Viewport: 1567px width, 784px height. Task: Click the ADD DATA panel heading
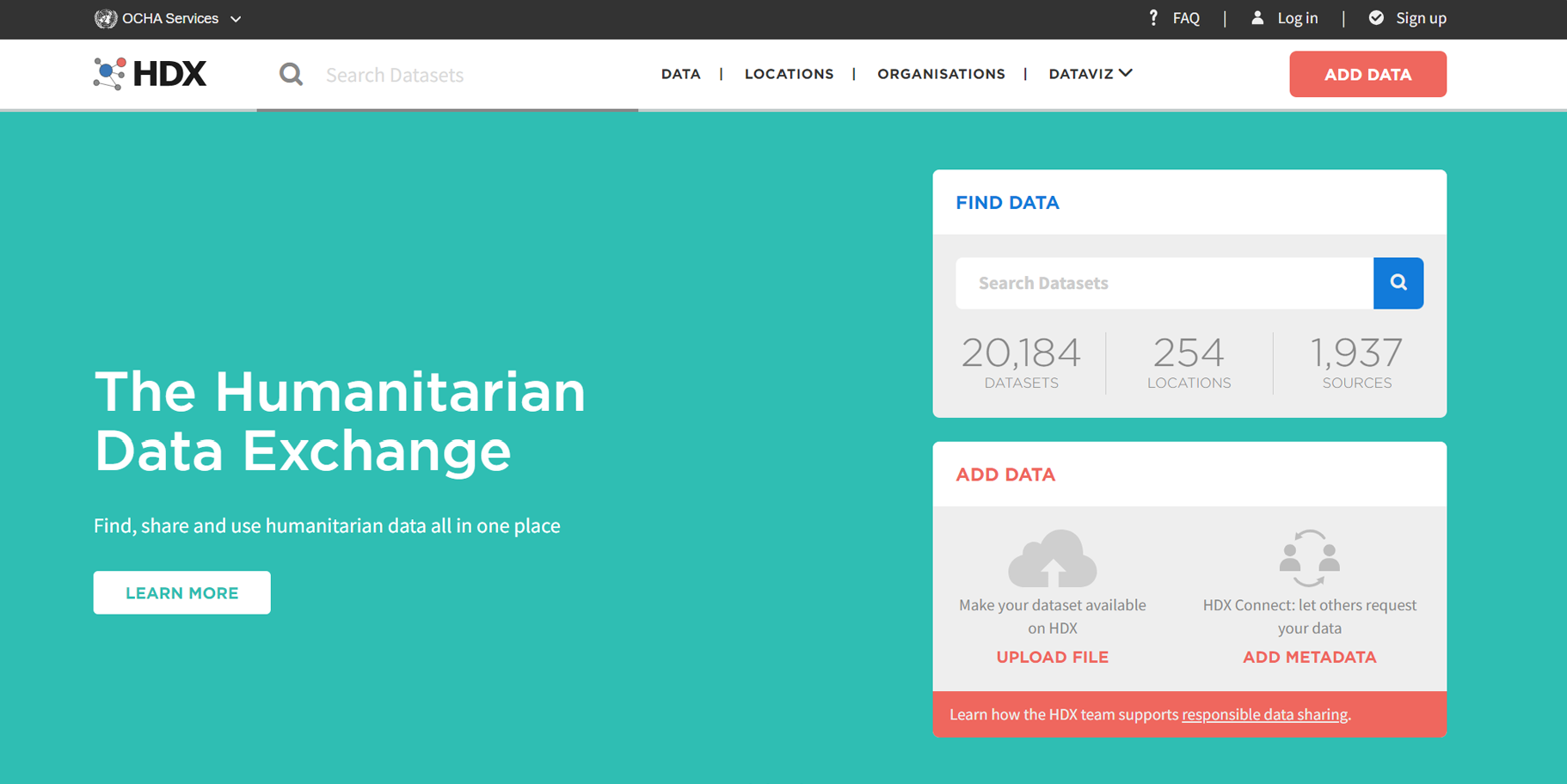point(1005,475)
